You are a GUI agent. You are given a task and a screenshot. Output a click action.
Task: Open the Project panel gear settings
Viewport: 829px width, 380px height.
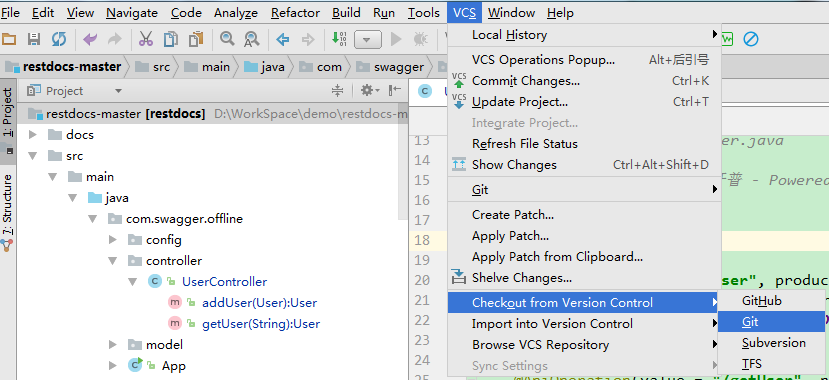pyautogui.click(x=370, y=90)
